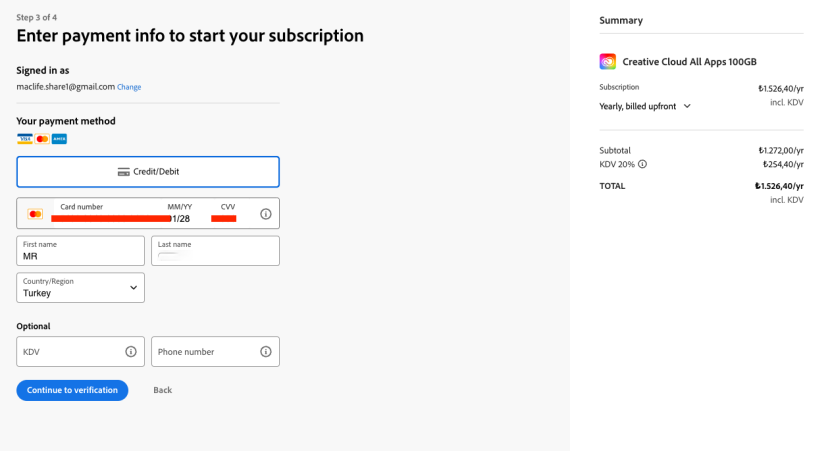Click the CVV info icon
830x451 pixels.
tap(265, 214)
